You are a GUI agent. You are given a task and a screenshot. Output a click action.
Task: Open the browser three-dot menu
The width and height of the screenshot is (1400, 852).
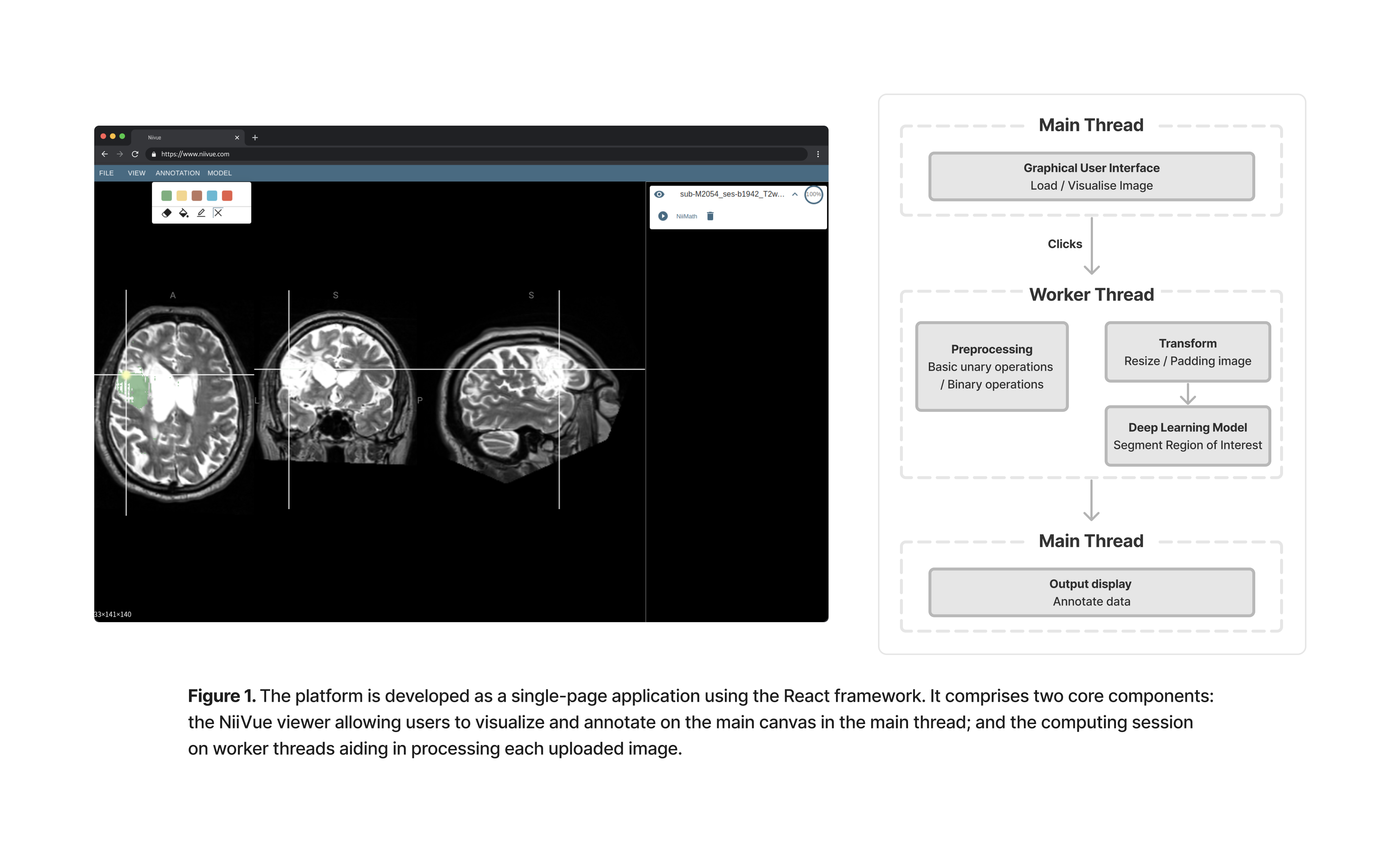818,154
